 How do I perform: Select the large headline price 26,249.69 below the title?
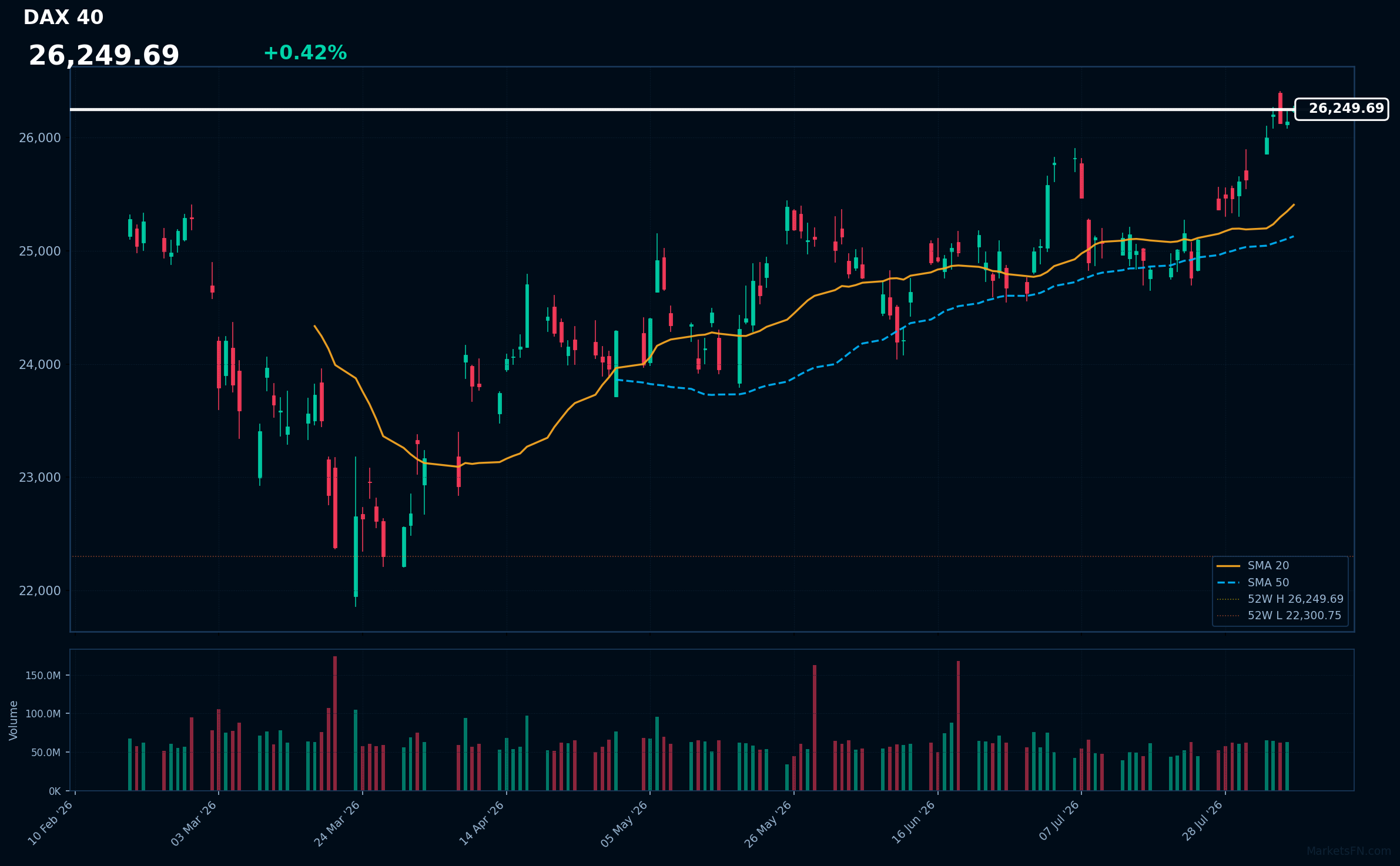tap(104, 56)
